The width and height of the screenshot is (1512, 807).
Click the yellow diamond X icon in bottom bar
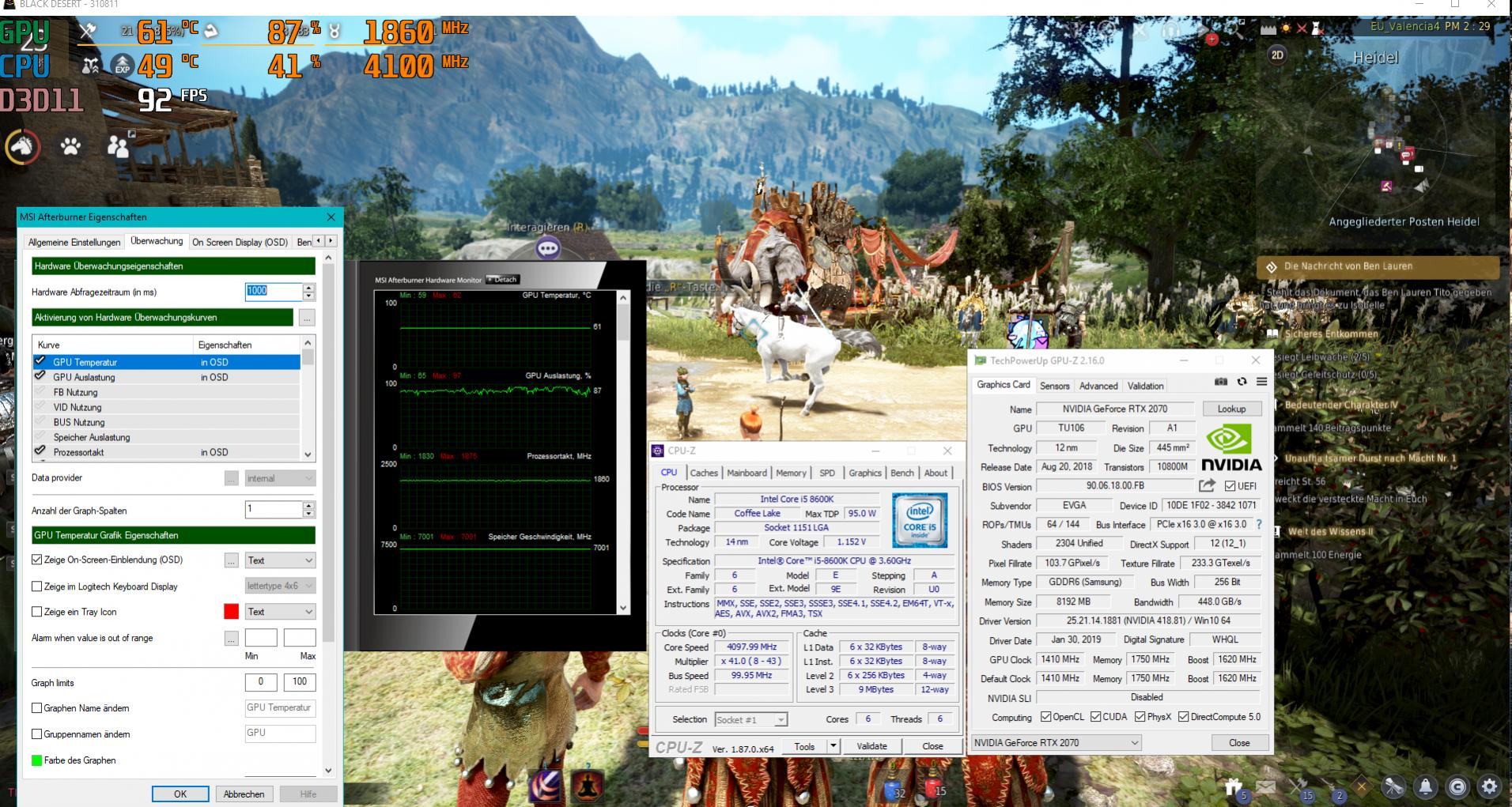coord(1362,786)
